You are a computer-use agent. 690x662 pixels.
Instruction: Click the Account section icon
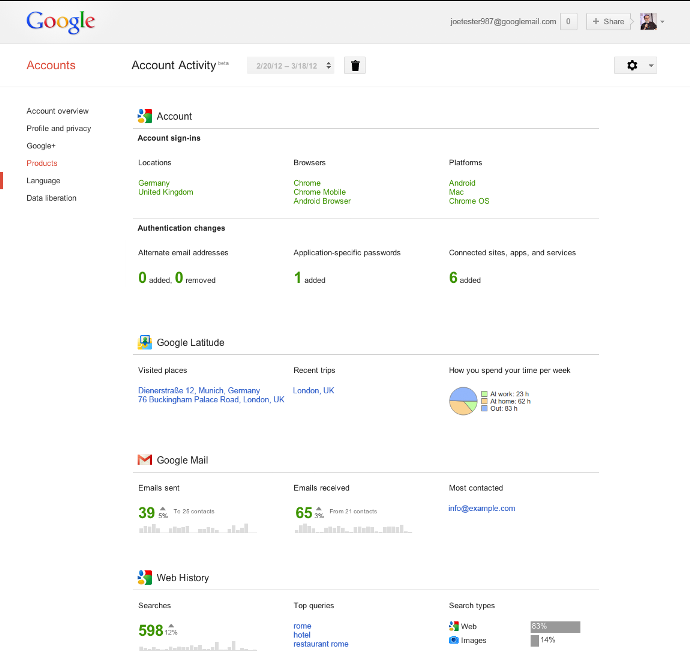[x=145, y=116]
